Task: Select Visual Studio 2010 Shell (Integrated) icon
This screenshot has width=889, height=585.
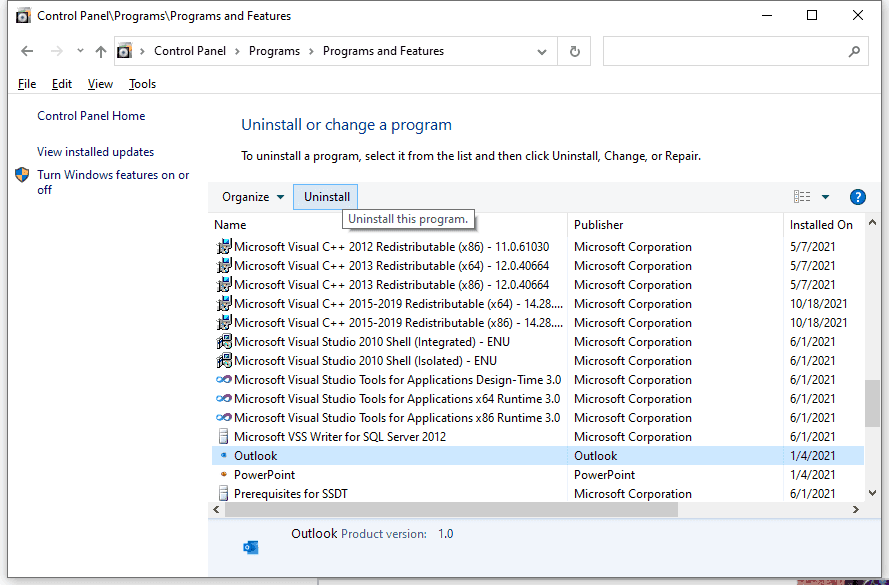Action: [x=224, y=342]
